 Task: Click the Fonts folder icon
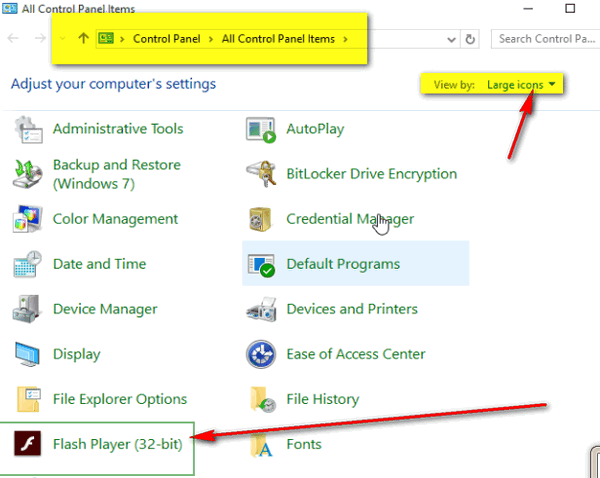261,445
